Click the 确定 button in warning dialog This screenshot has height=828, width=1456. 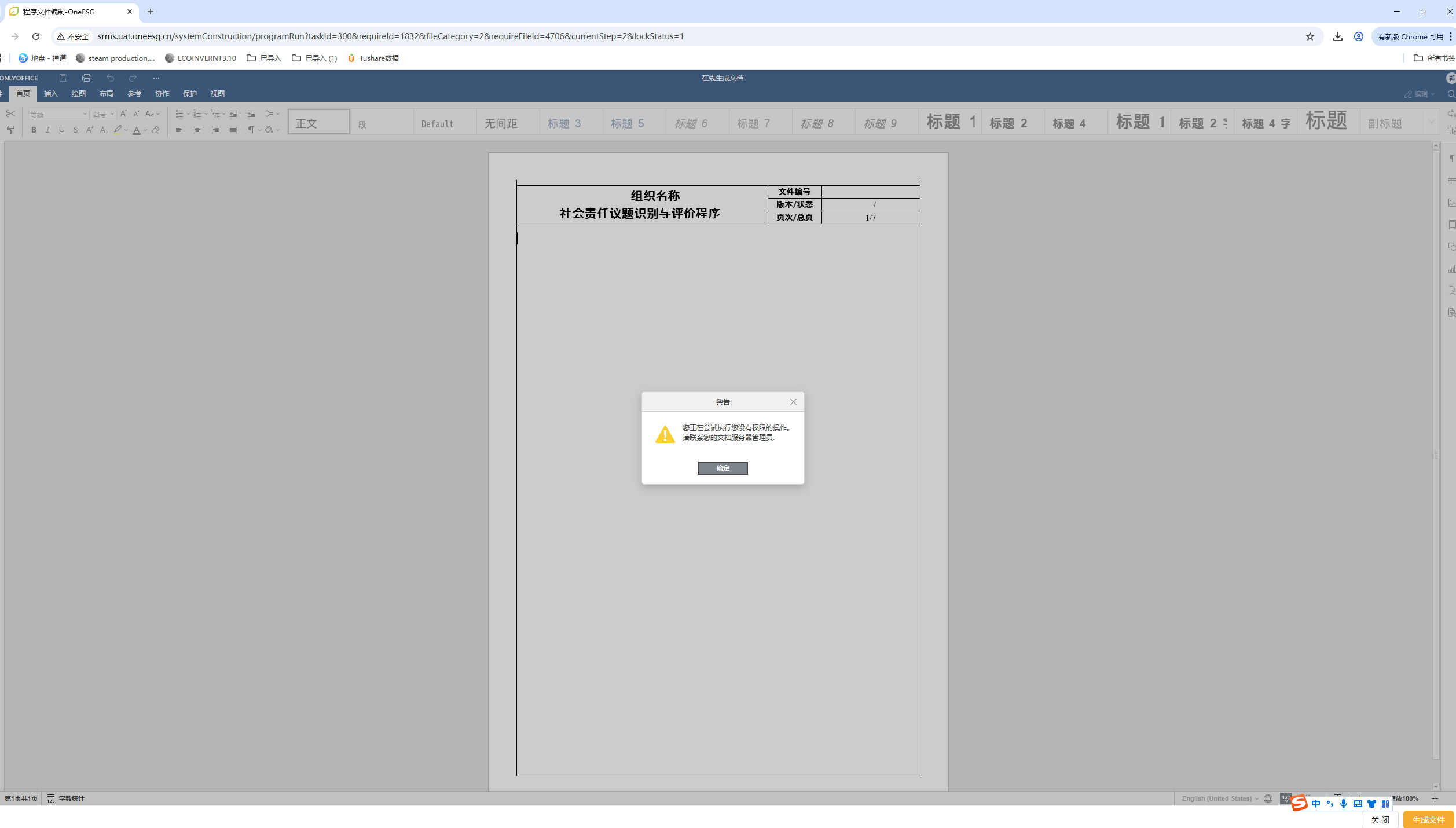coord(723,468)
